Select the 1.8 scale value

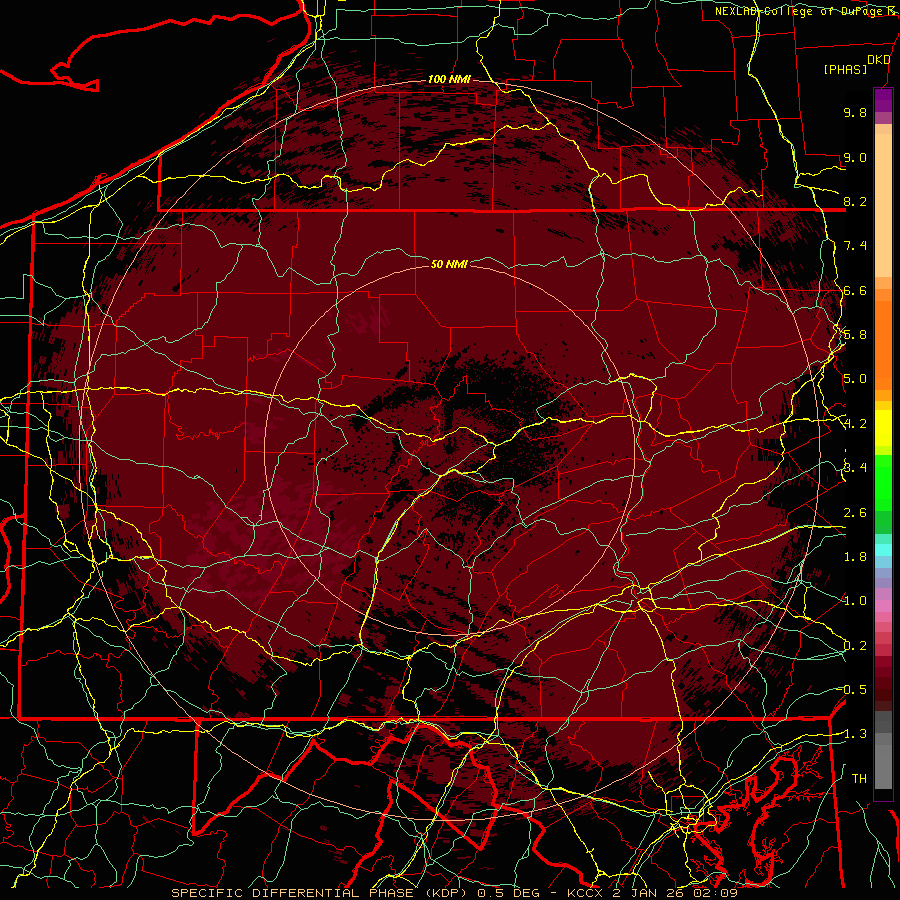pyautogui.click(x=855, y=557)
